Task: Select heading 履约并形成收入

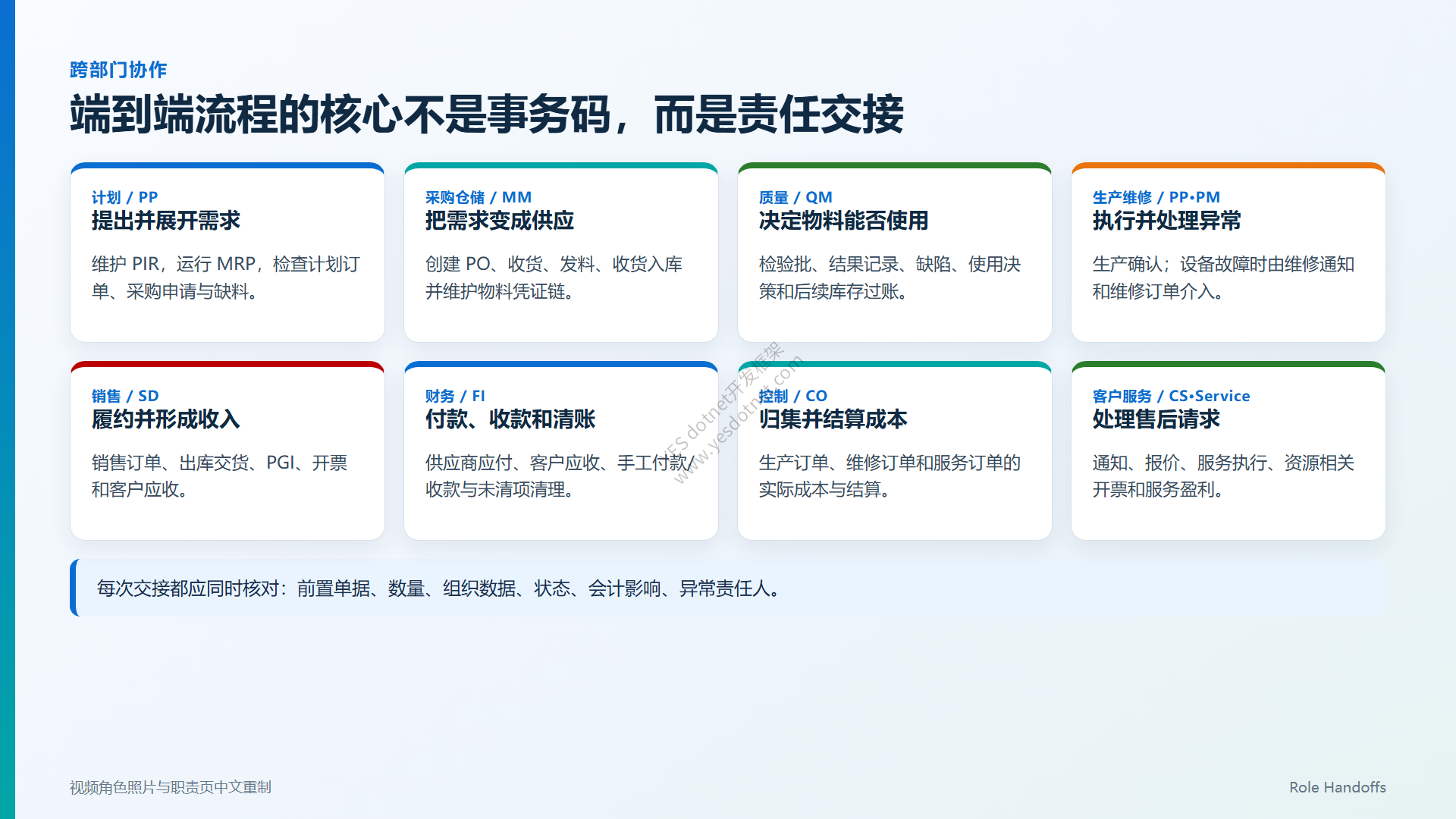Action: click(165, 419)
